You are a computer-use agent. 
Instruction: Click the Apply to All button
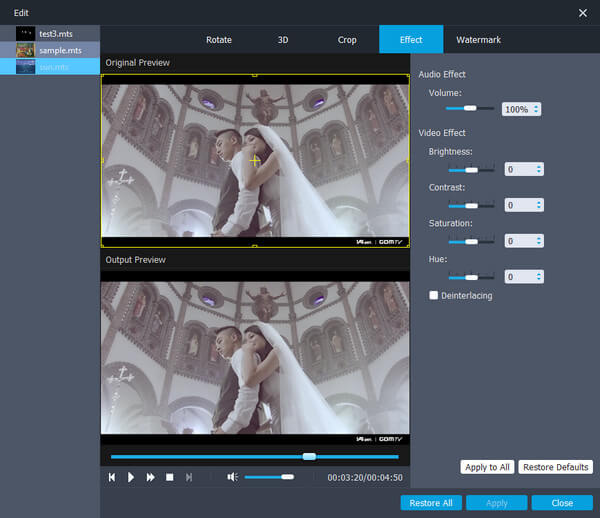[487, 467]
